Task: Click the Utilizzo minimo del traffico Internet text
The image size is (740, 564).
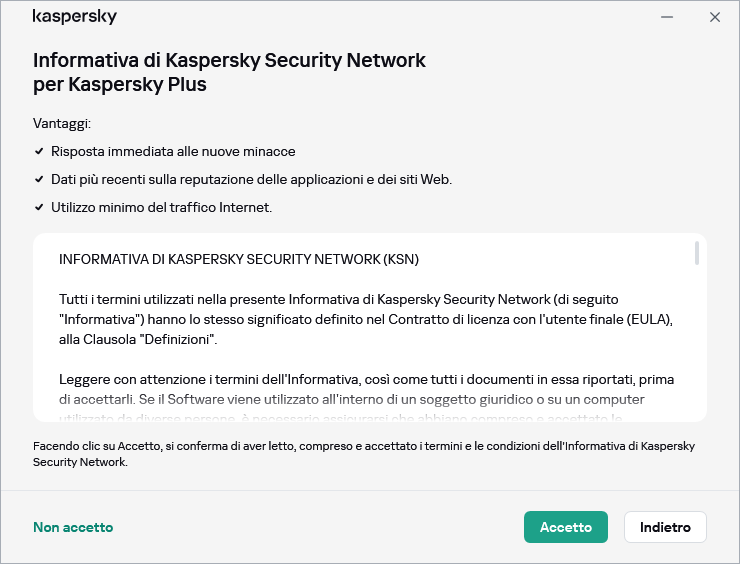Action: 162,207
